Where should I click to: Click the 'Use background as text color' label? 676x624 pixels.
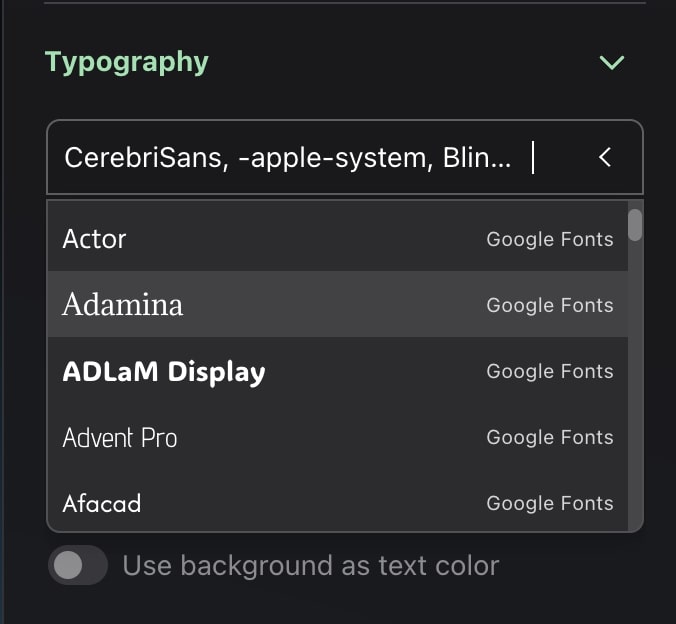point(311,566)
